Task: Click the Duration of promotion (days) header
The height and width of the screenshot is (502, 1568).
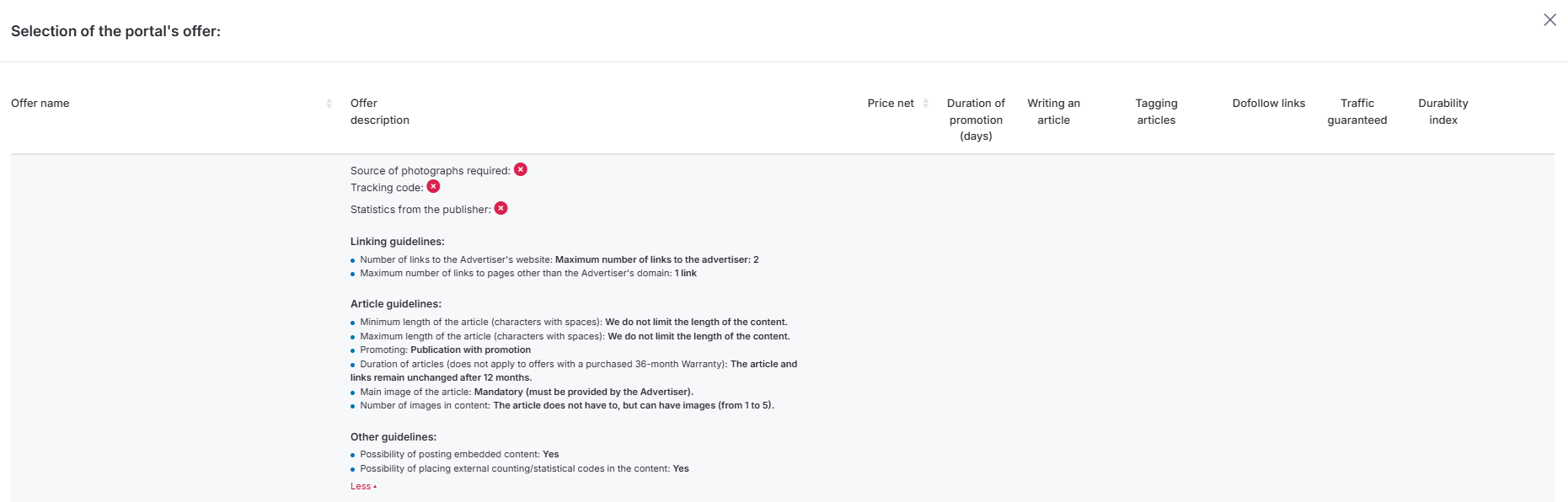Action: pos(976,120)
